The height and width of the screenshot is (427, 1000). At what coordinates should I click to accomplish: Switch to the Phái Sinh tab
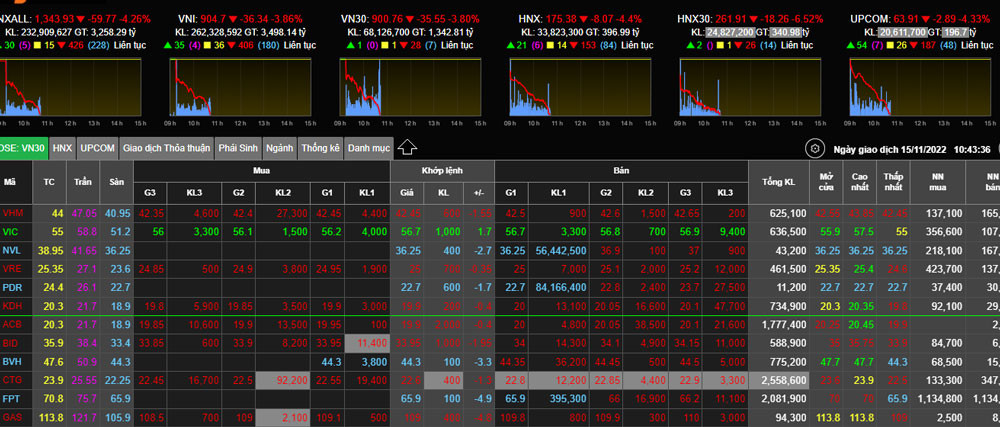(x=238, y=148)
